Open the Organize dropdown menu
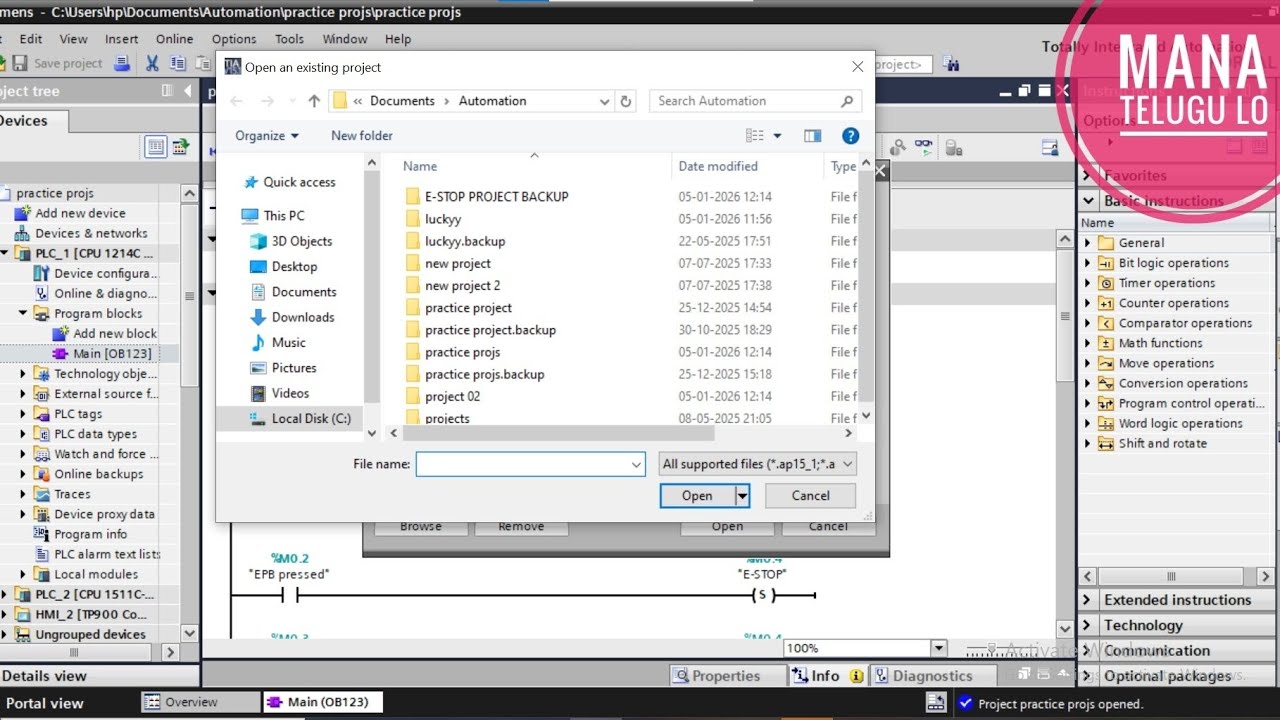Viewport: 1280px width, 720px height. pyautogui.click(x=267, y=136)
